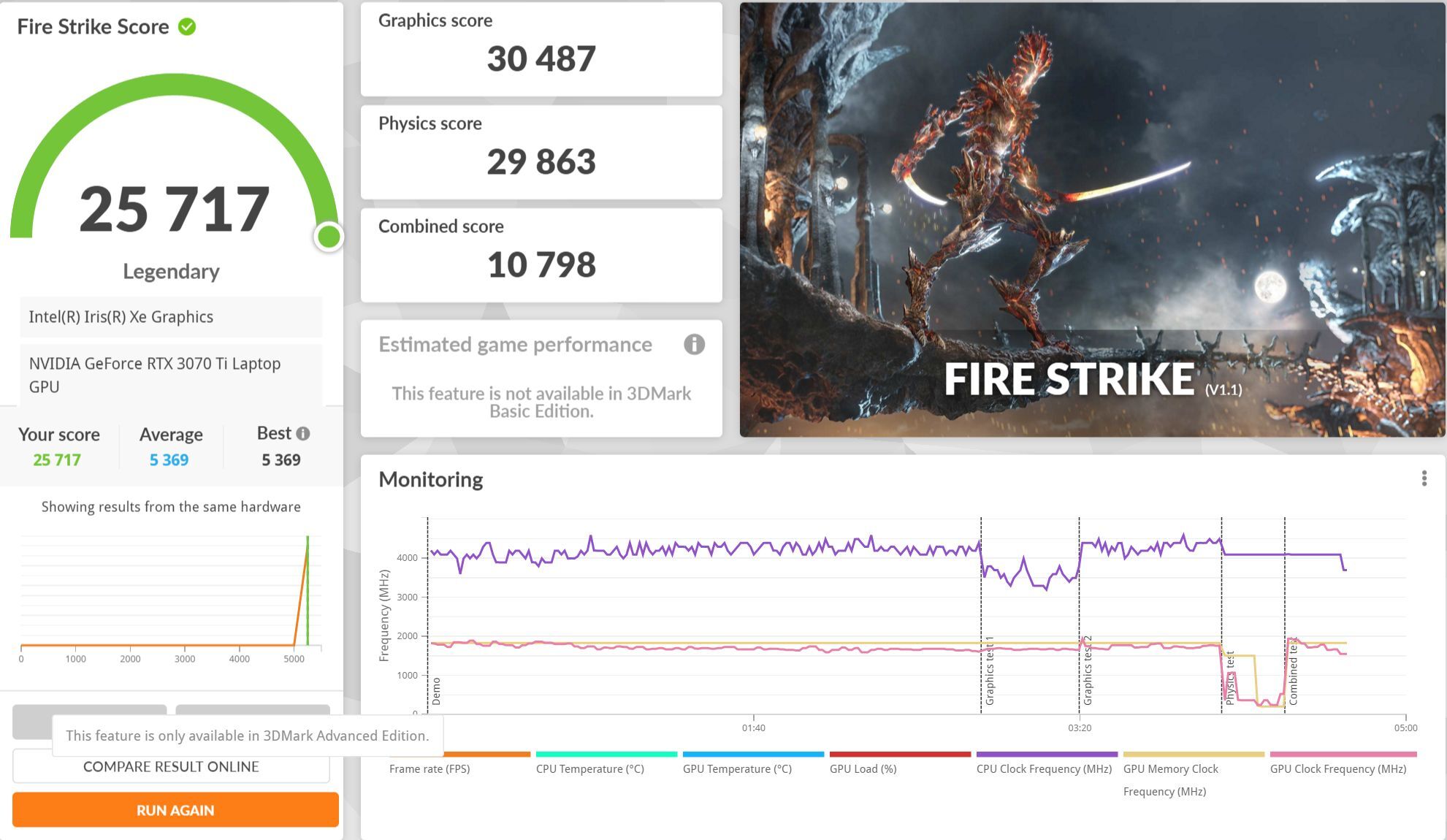
Task: Click Your score value 25 717
Action: point(57,459)
